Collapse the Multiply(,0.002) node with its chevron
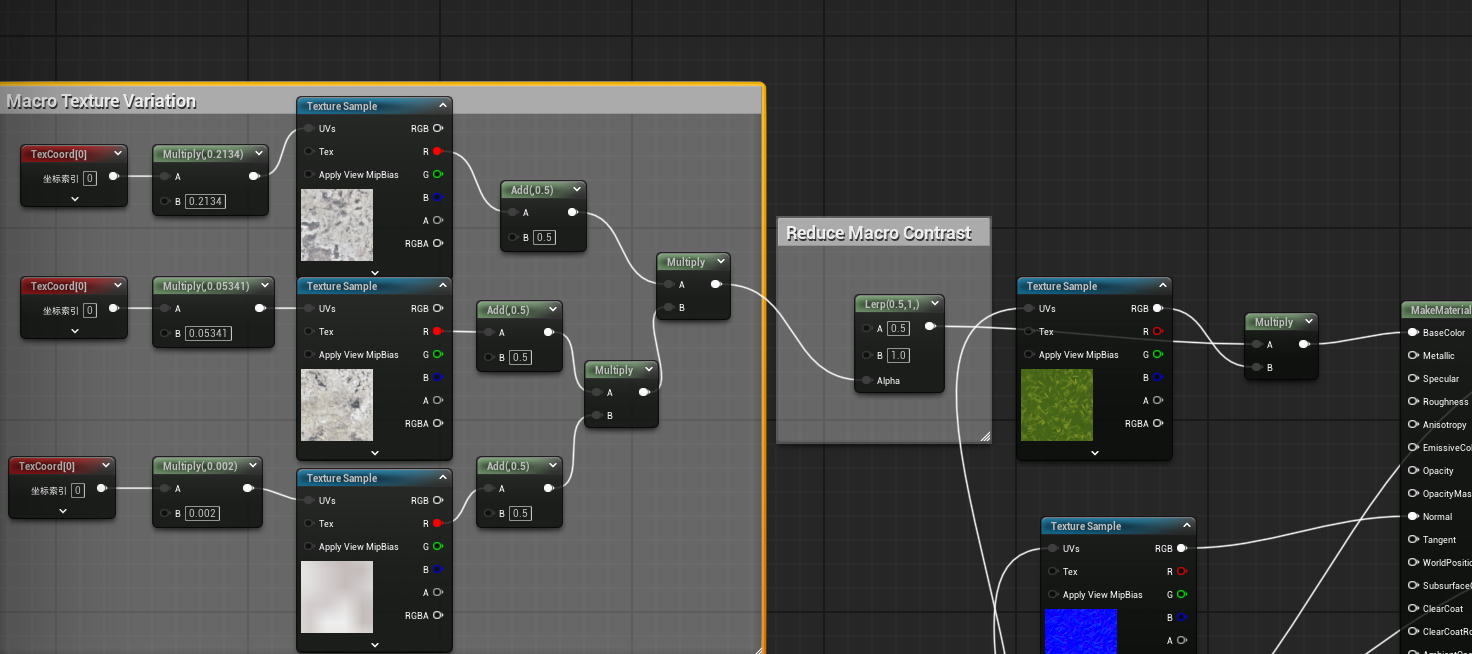The width and height of the screenshot is (1472, 654). click(251, 466)
